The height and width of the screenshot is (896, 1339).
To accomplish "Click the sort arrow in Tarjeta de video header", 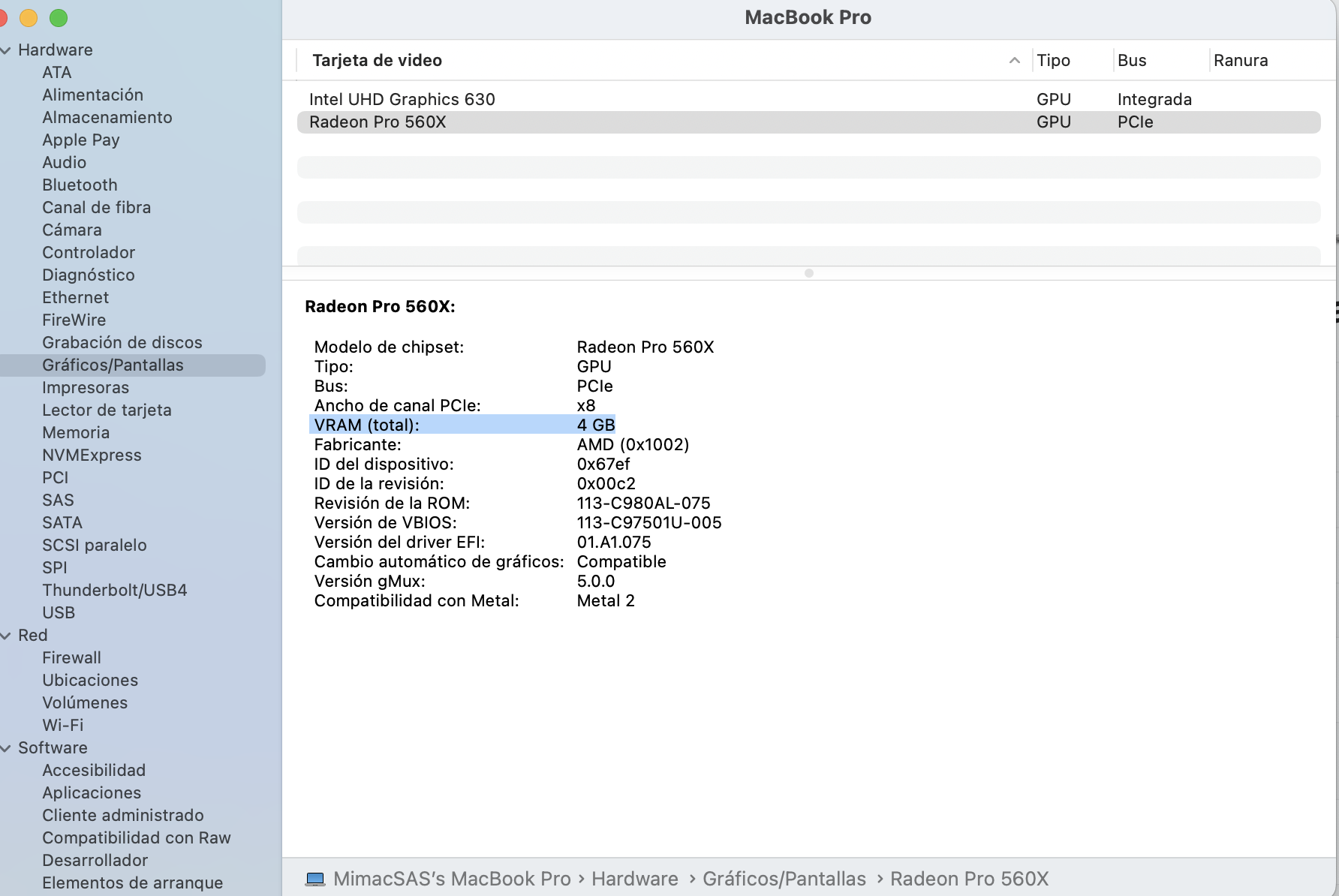I will point(1014,61).
